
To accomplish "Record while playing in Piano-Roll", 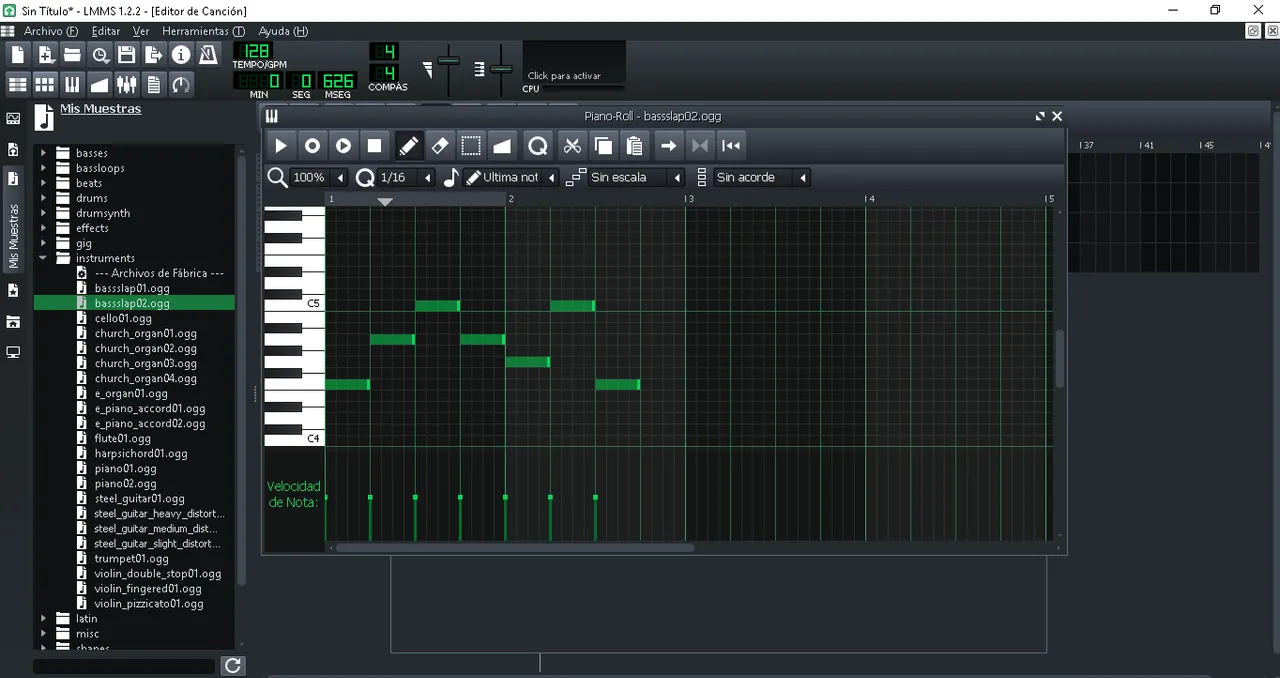I will 343,146.
